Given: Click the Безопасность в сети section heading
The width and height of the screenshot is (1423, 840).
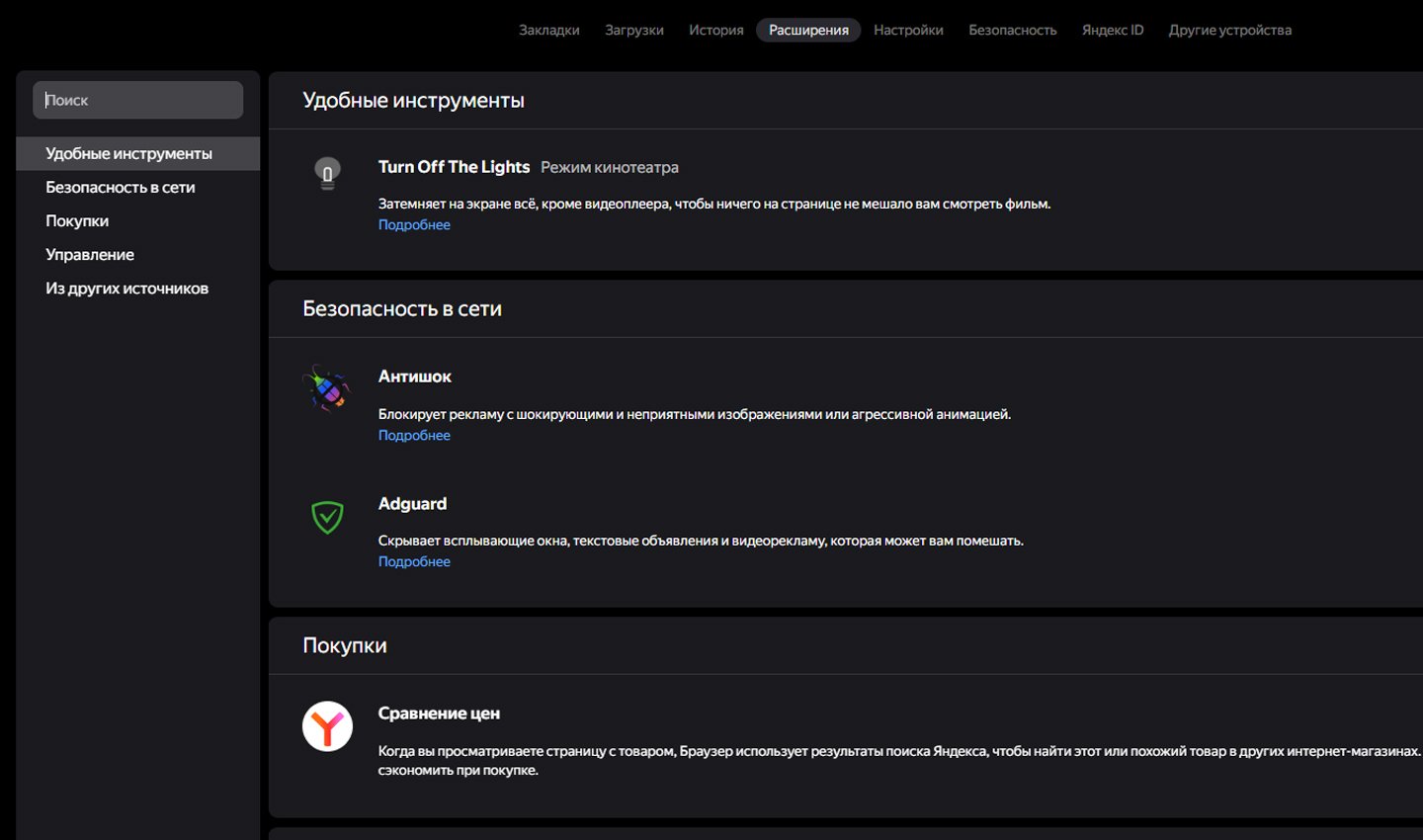Looking at the screenshot, I should [402, 308].
